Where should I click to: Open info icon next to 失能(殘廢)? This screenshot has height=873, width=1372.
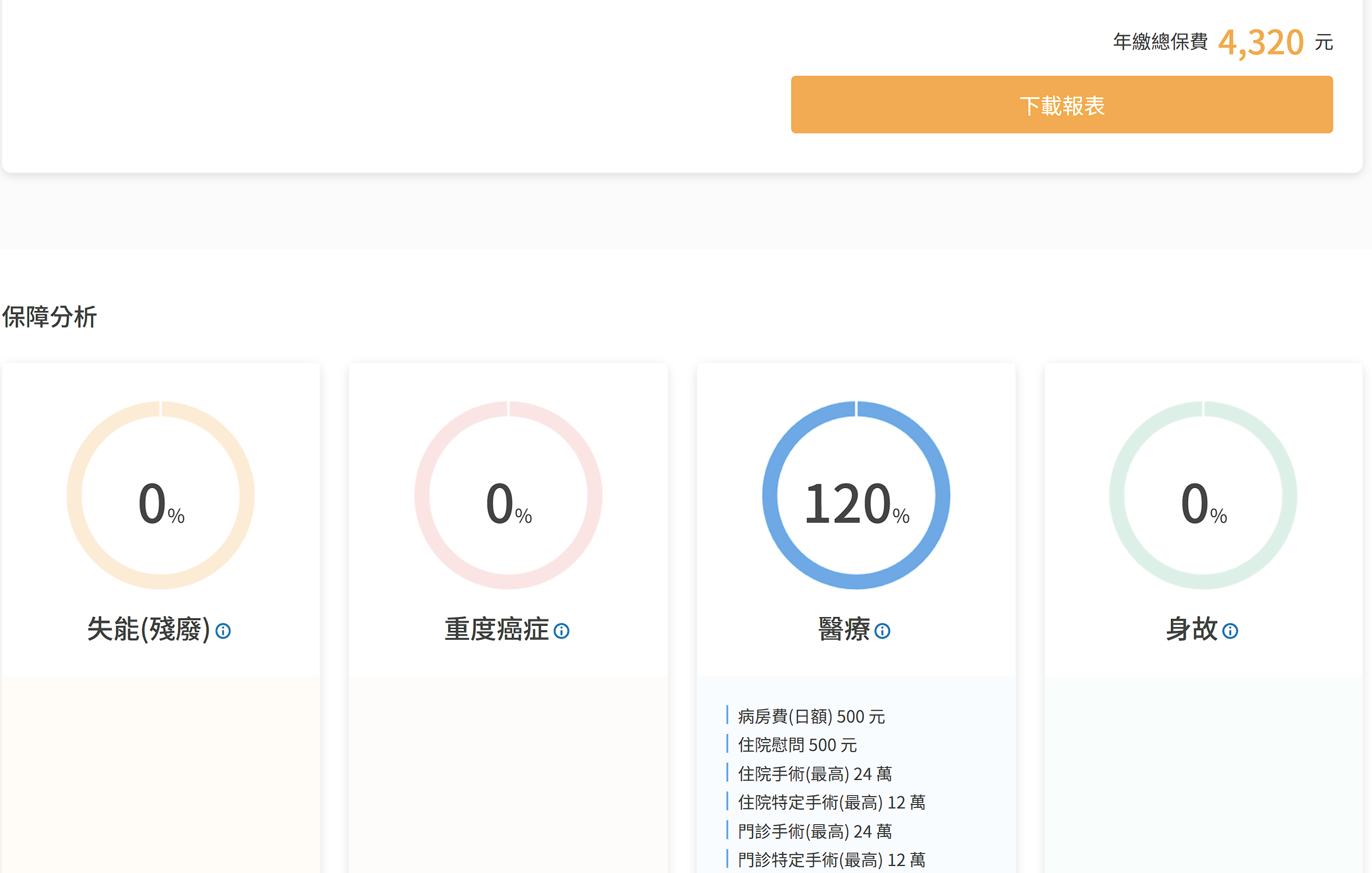point(223,631)
